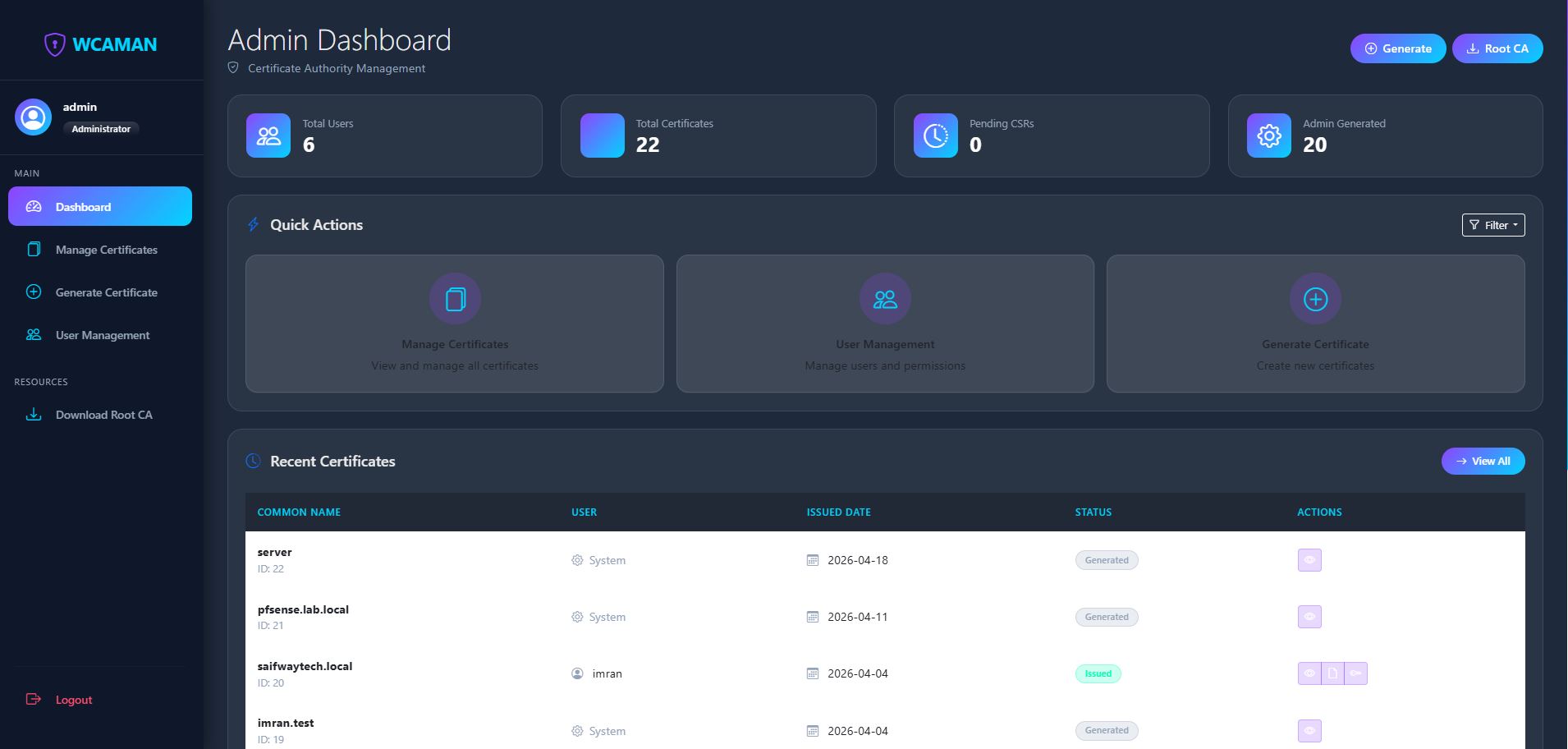
Task: Click the Total Certificates card icon
Action: point(602,136)
